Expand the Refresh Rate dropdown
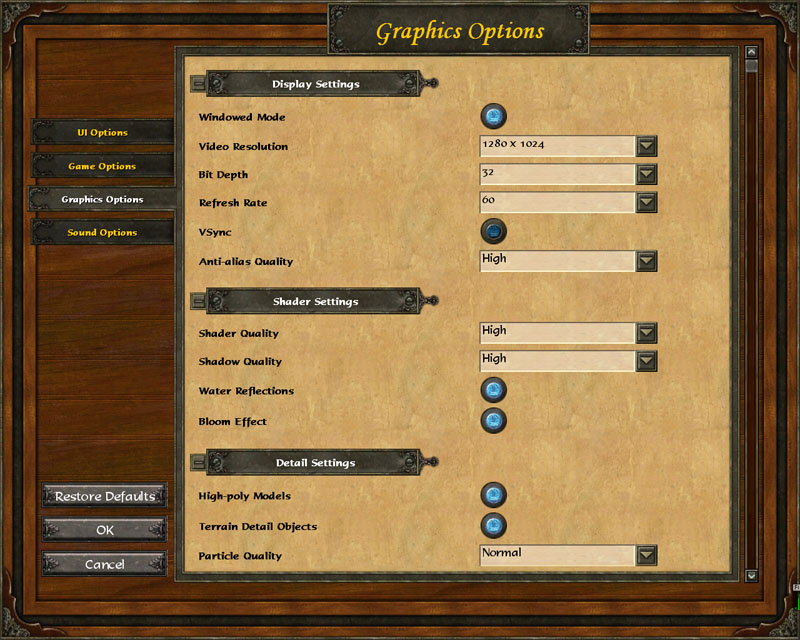The image size is (800, 640). point(647,202)
